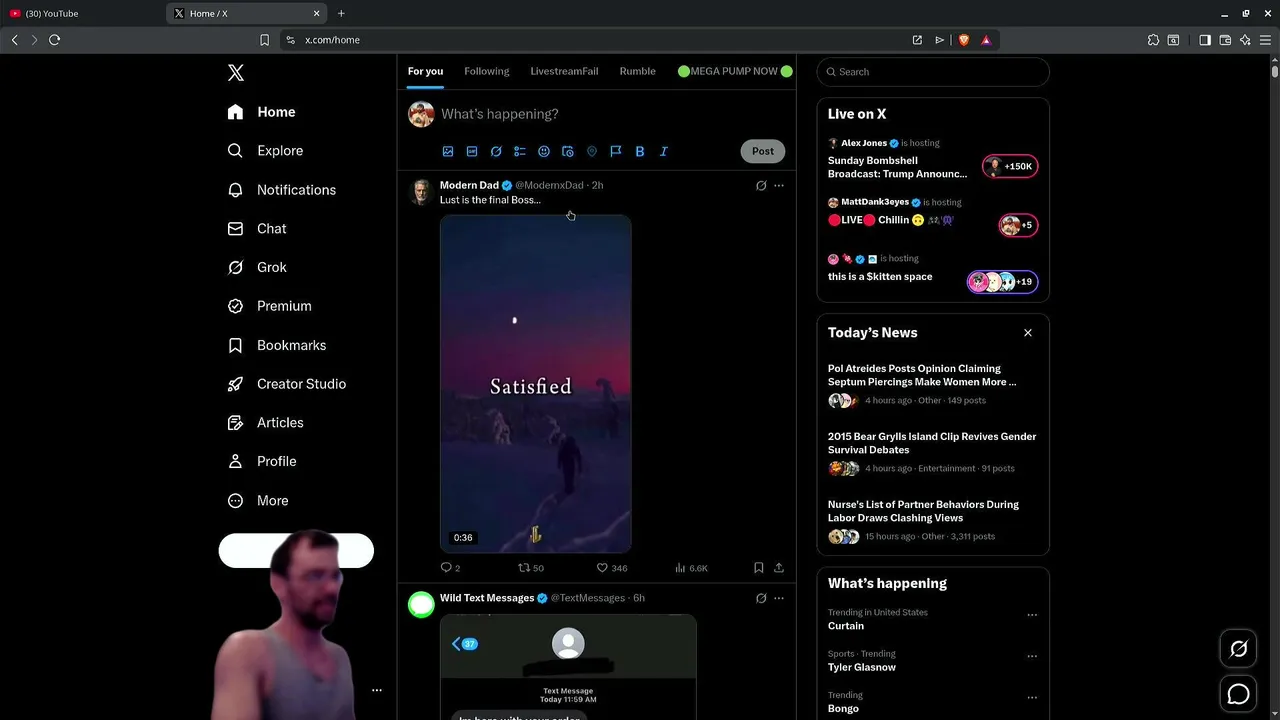Image resolution: width=1280 pixels, height=720 pixels.
Task: Reload the page in browser
Action: [x=54, y=40]
